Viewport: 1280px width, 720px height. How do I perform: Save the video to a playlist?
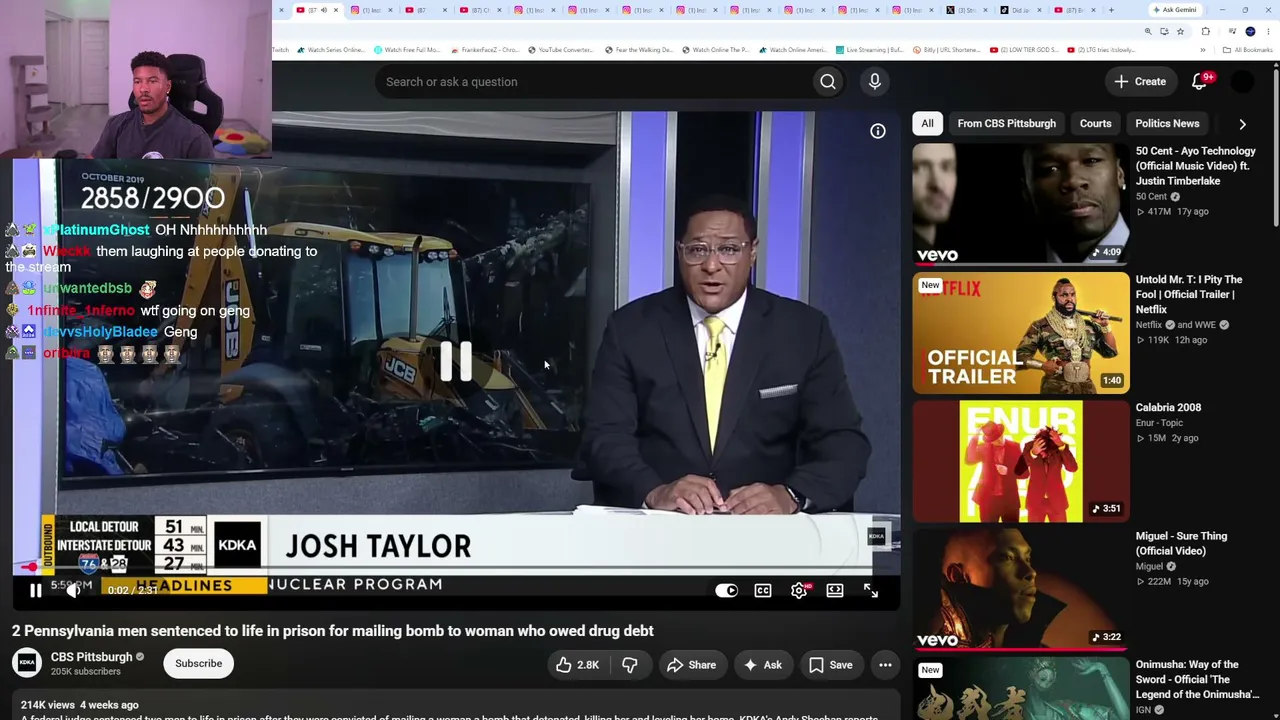tap(830, 665)
